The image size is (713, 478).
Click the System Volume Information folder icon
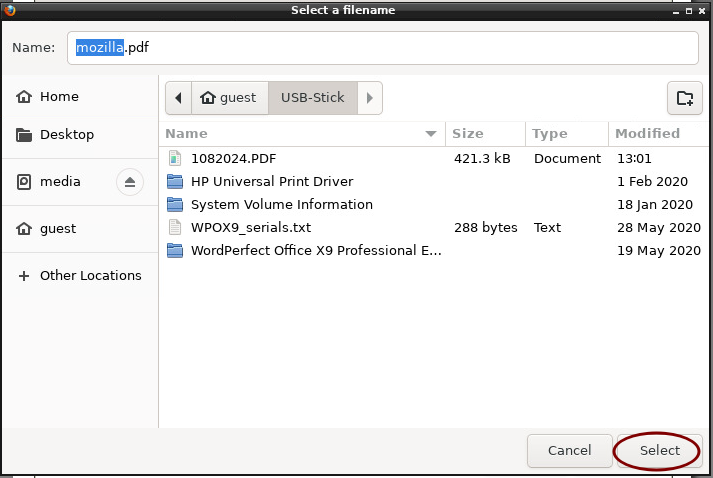click(x=175, y=205)
